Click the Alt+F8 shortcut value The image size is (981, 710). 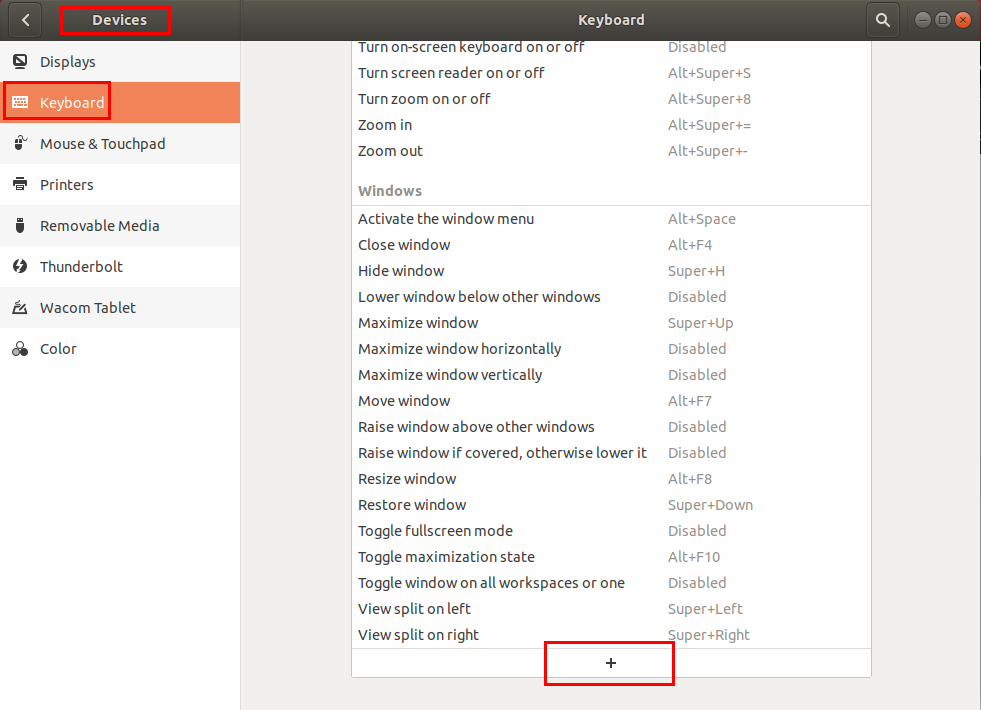[x=689, y=479]
